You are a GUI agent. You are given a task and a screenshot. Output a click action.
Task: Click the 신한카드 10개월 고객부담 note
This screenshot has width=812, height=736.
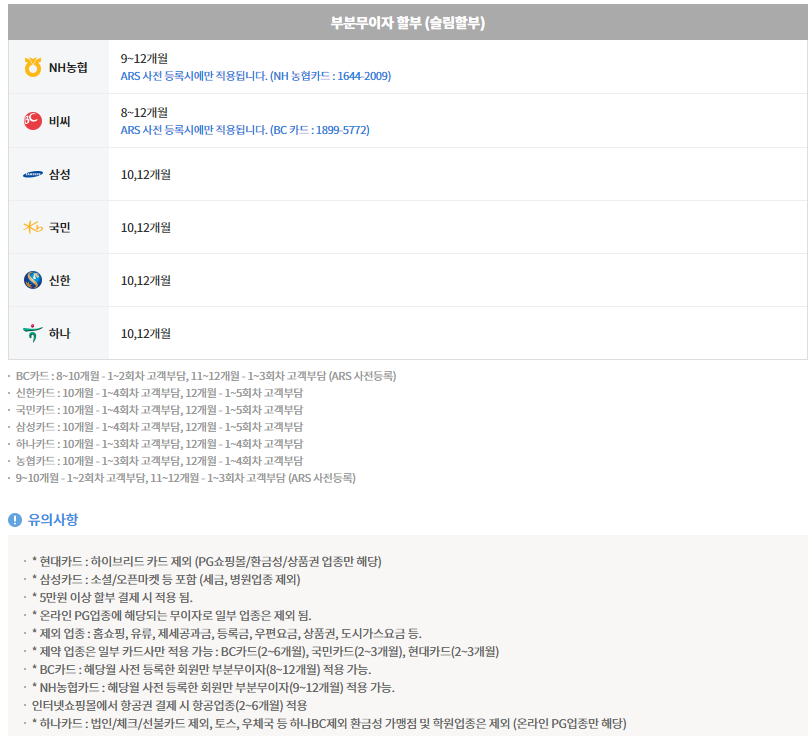tap(160, 393)
